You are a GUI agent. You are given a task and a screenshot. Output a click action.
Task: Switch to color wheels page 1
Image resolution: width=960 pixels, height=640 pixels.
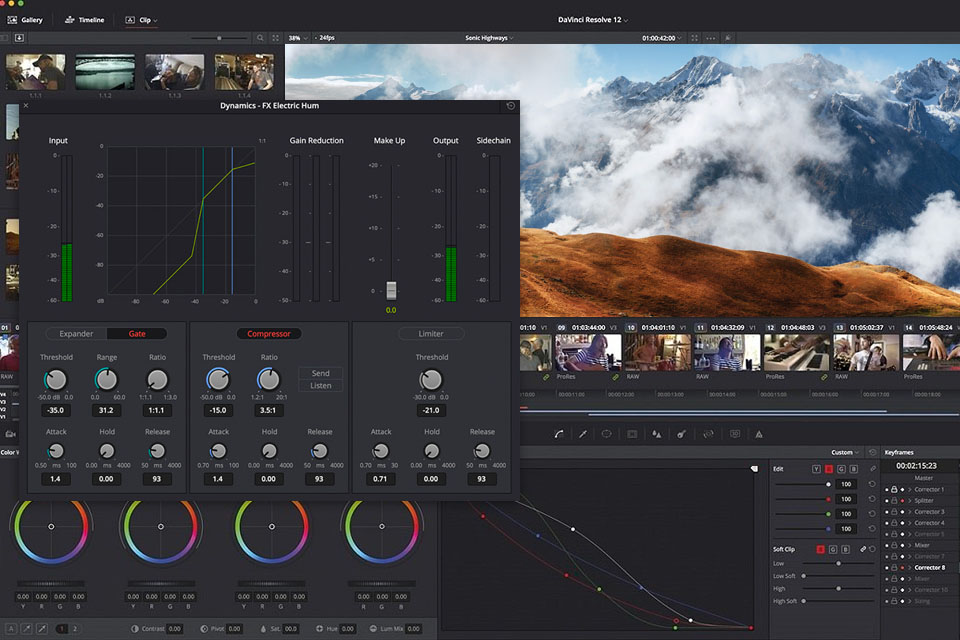[62, 628]
